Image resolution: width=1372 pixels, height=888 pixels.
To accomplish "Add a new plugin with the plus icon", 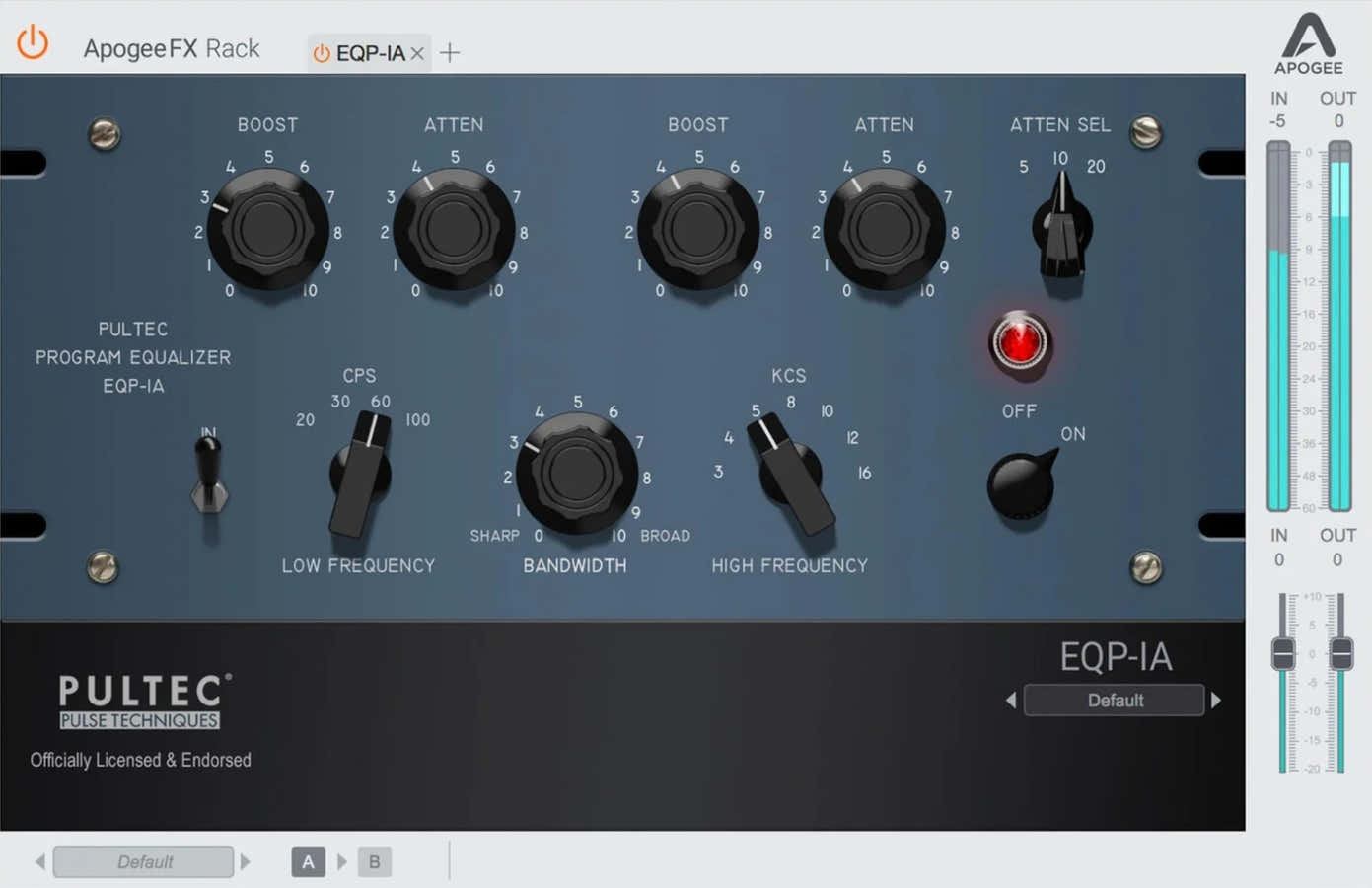I will [x=450, y=53].
